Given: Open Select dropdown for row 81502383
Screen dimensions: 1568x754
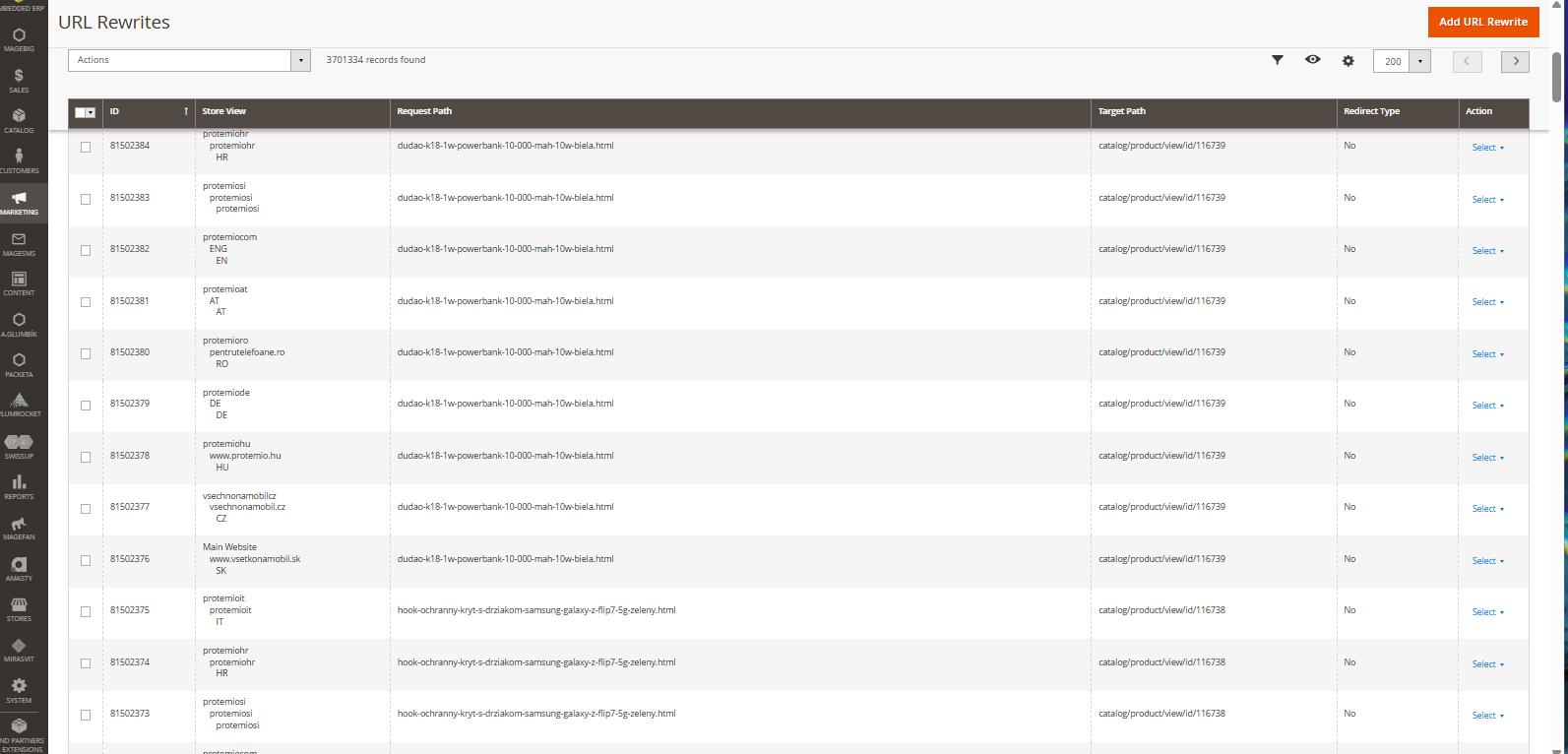Looking at the screenshot, I should 1487,200.
